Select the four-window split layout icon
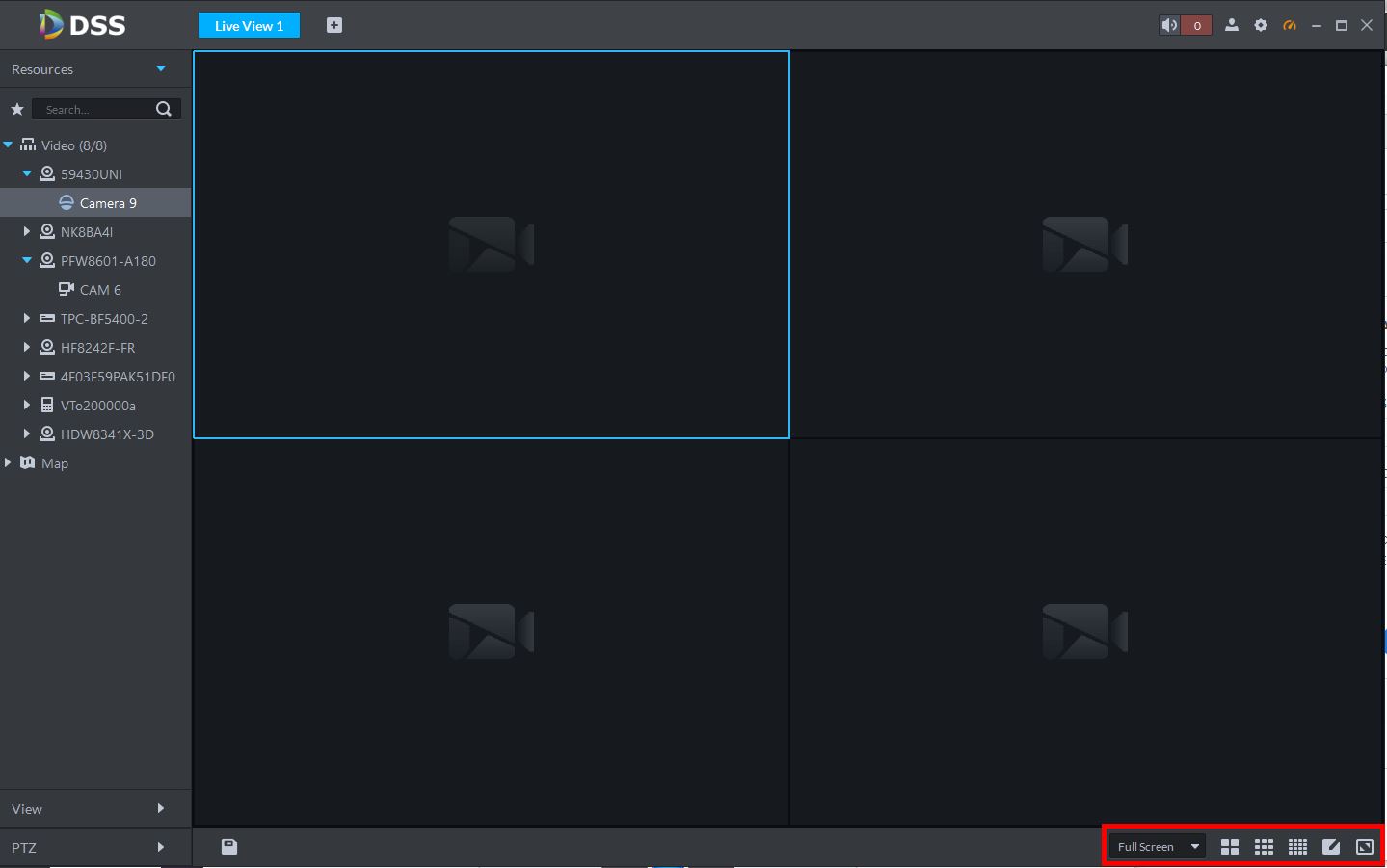1387x868 pixels. point(1230,847)
